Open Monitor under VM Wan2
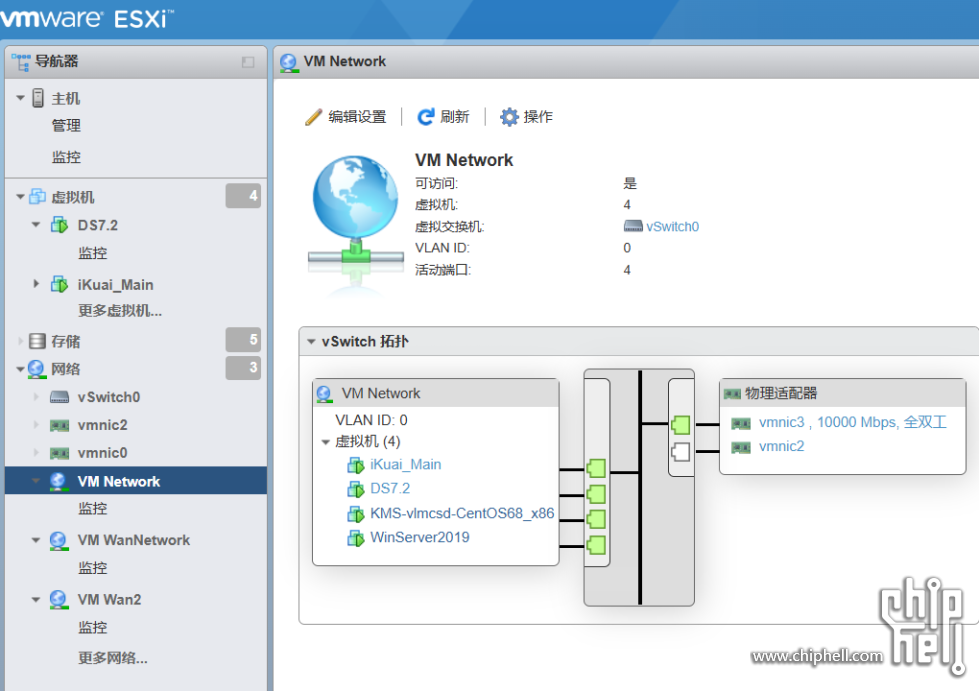The height and width of the screenshot is (691, 979). [92, 627]
